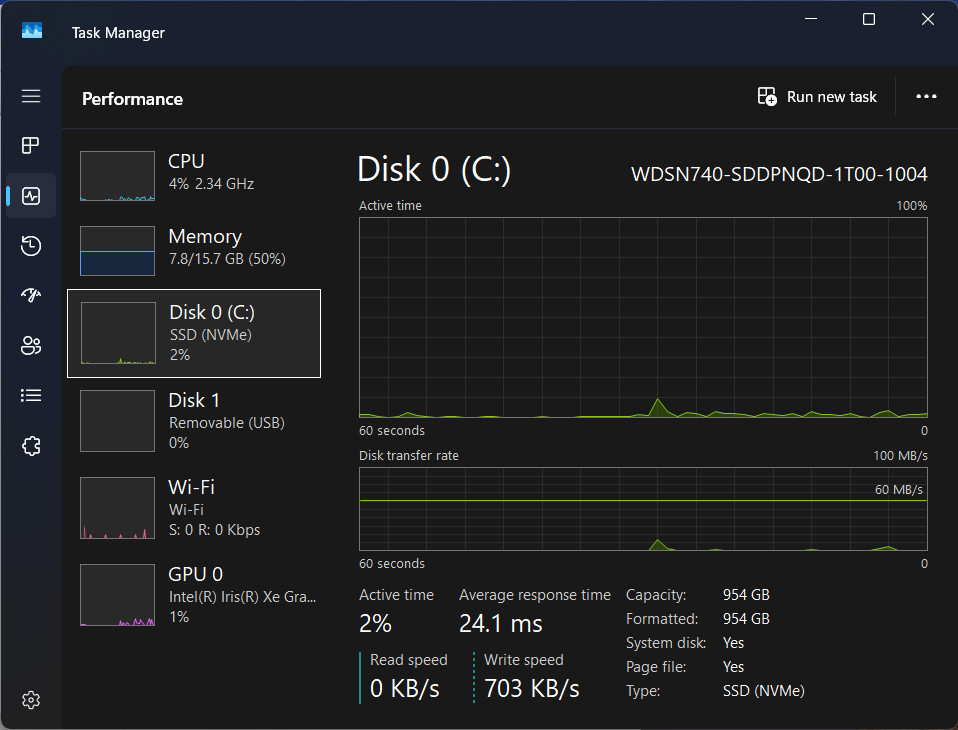This screenshot has height=730, width=958.
Task: Select the Wi-Fi performance entry
Action: point(194,508)
